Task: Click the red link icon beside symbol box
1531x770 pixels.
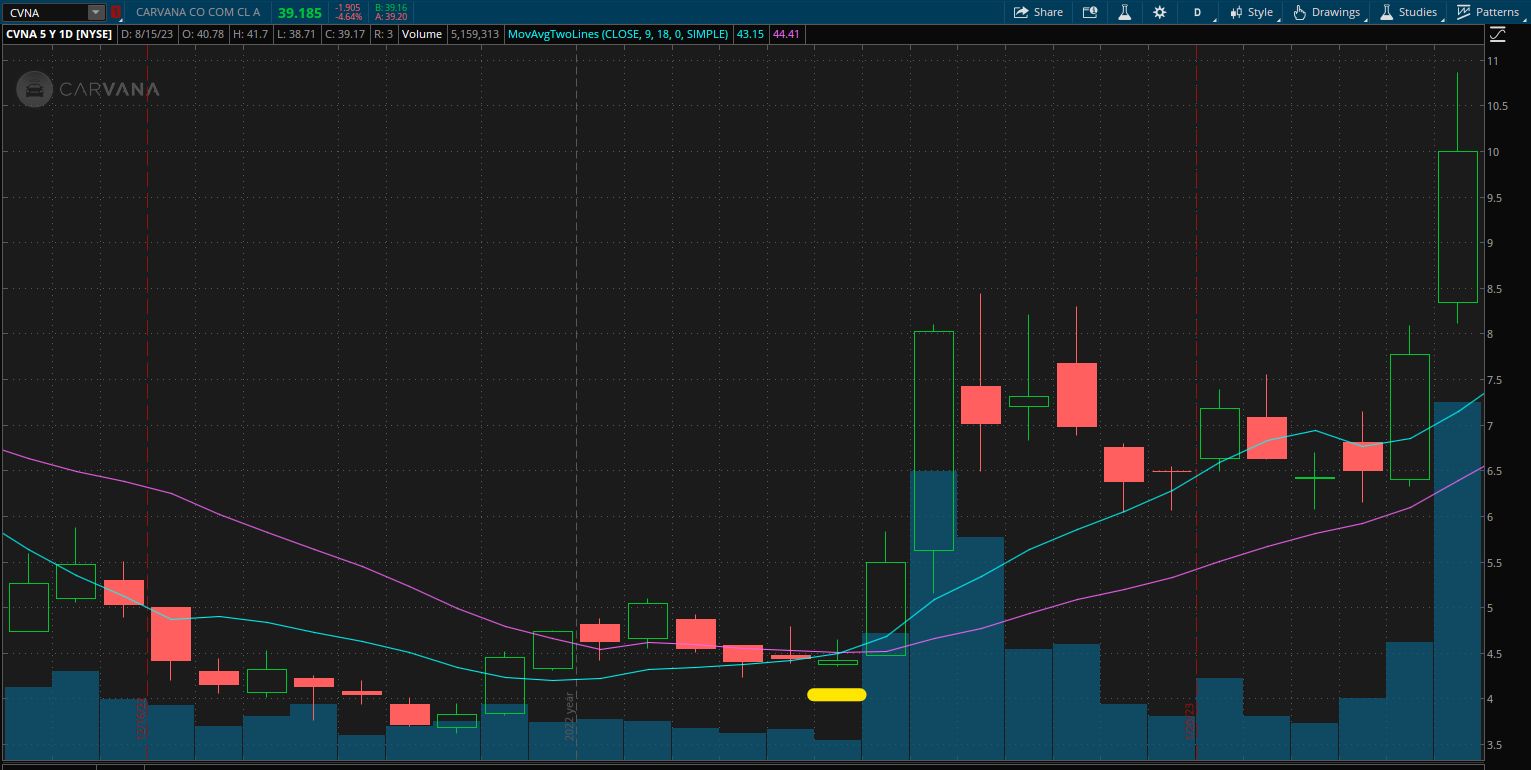Action: coord(116,13)
